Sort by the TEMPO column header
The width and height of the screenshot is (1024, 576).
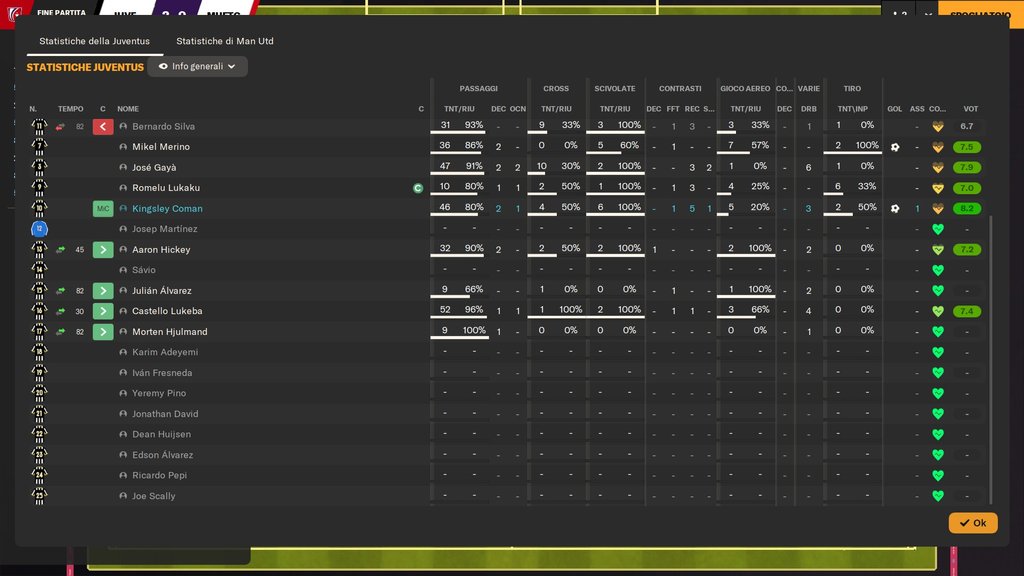pos(71,109)
